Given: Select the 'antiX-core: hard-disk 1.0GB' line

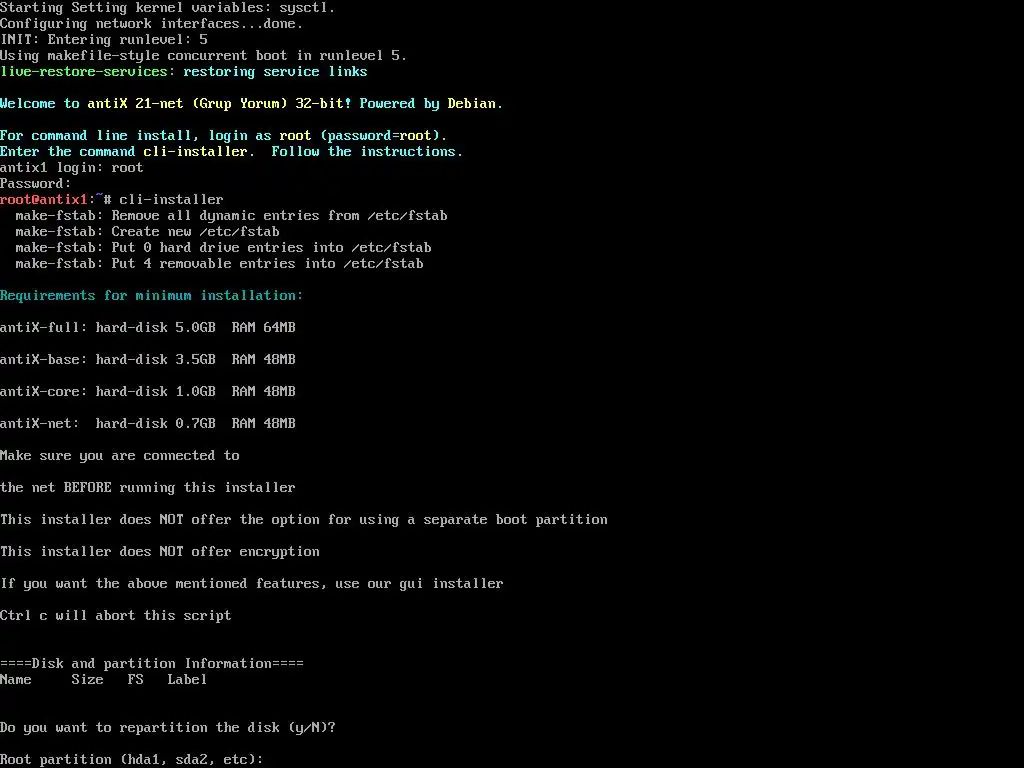Looking at the screenshot, I should point(148,391).
